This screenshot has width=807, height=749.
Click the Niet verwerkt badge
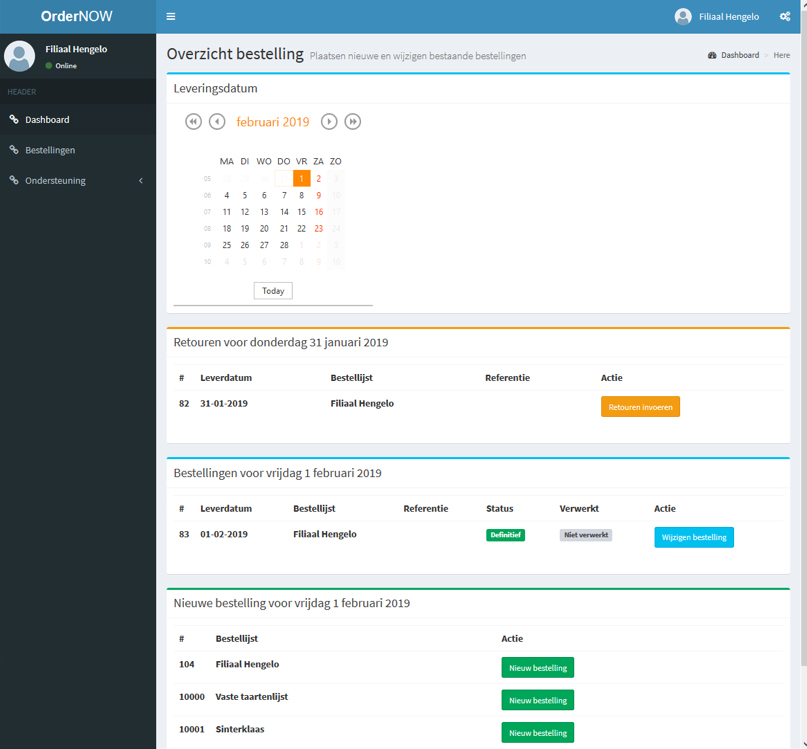tap(586, 535)
